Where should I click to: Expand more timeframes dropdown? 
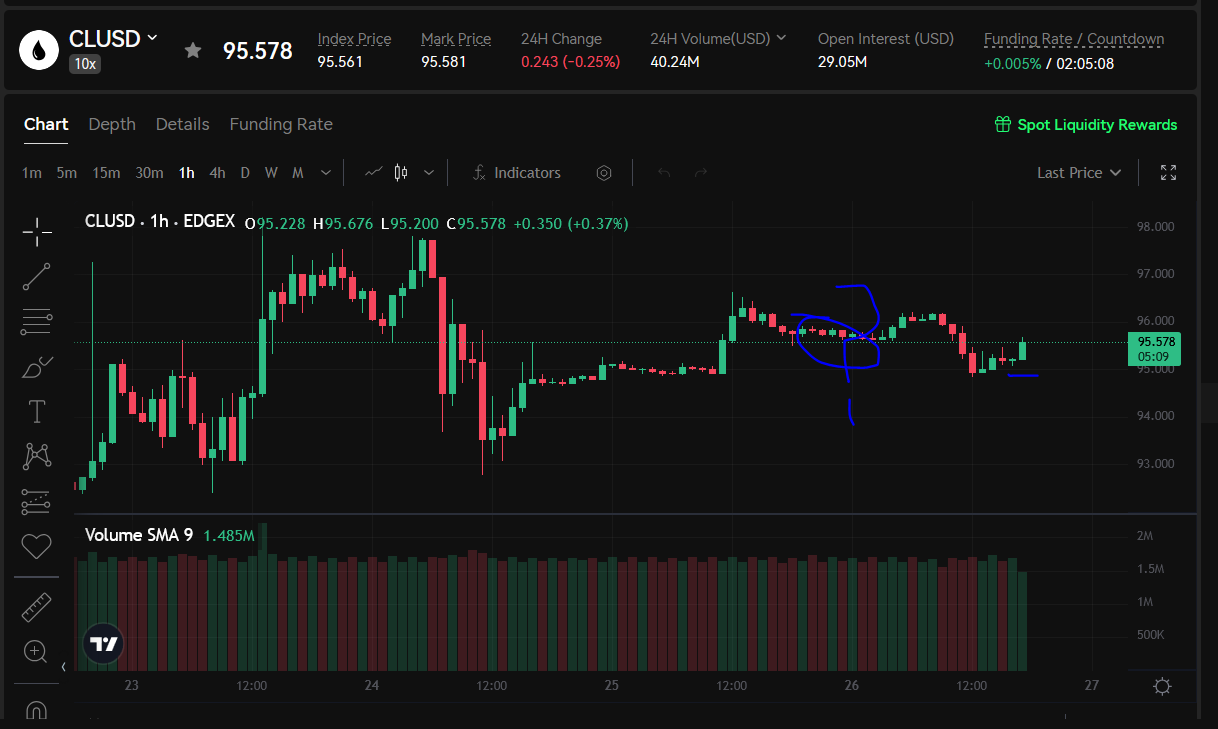(326, 172)
